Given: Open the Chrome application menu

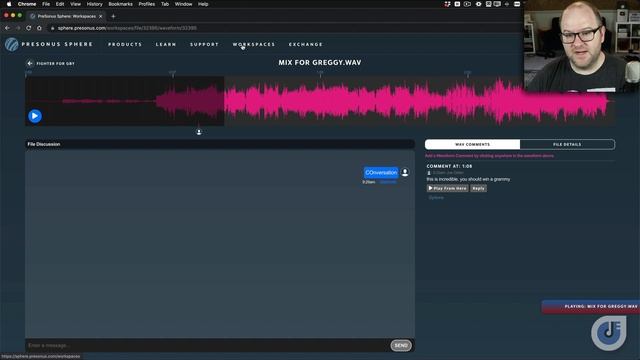Looking at the screenshot, I should [27, 4].
